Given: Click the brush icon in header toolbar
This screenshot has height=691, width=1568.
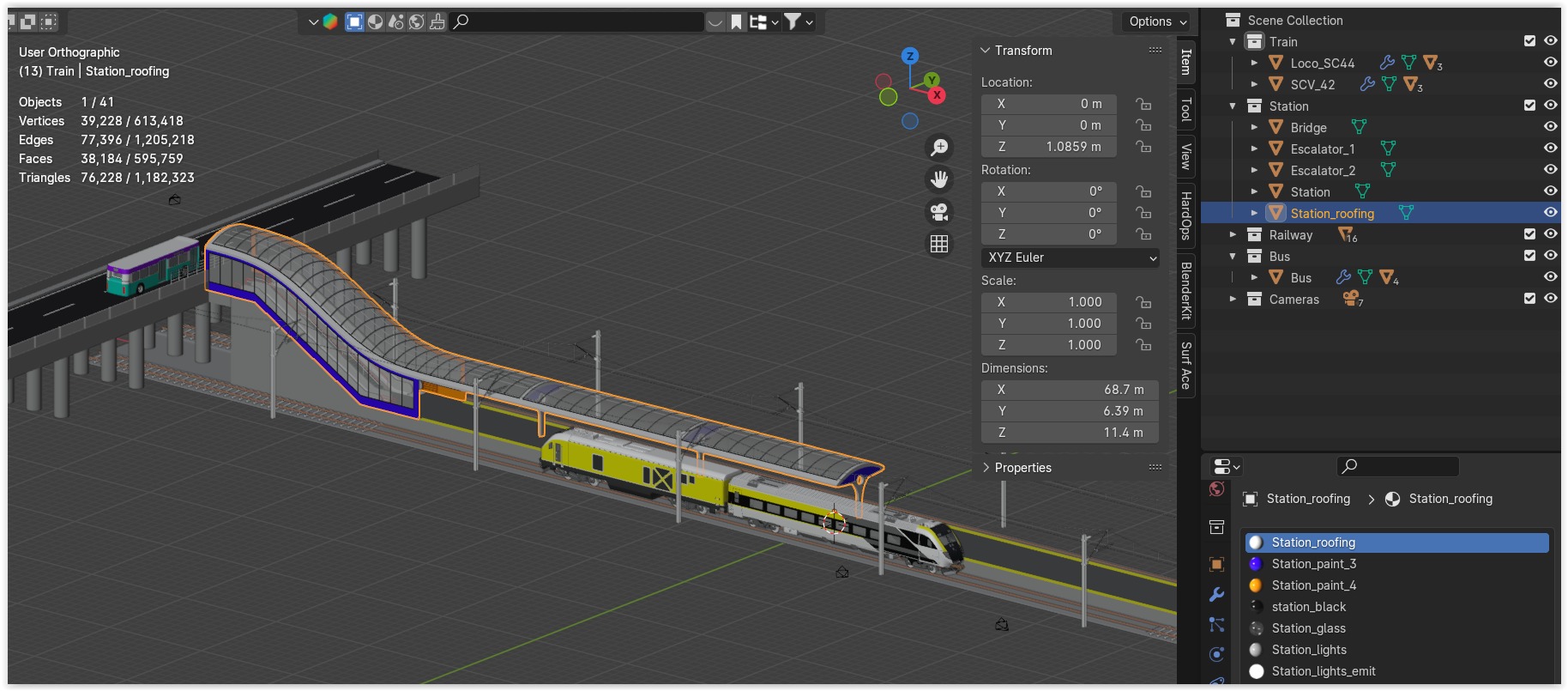Looking at the screenshot, I should (437, 21).
